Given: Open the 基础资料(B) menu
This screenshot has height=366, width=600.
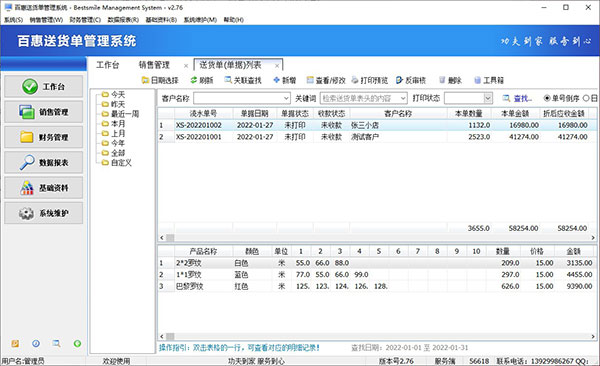Looking at the screenshot, I should (161, 20).
